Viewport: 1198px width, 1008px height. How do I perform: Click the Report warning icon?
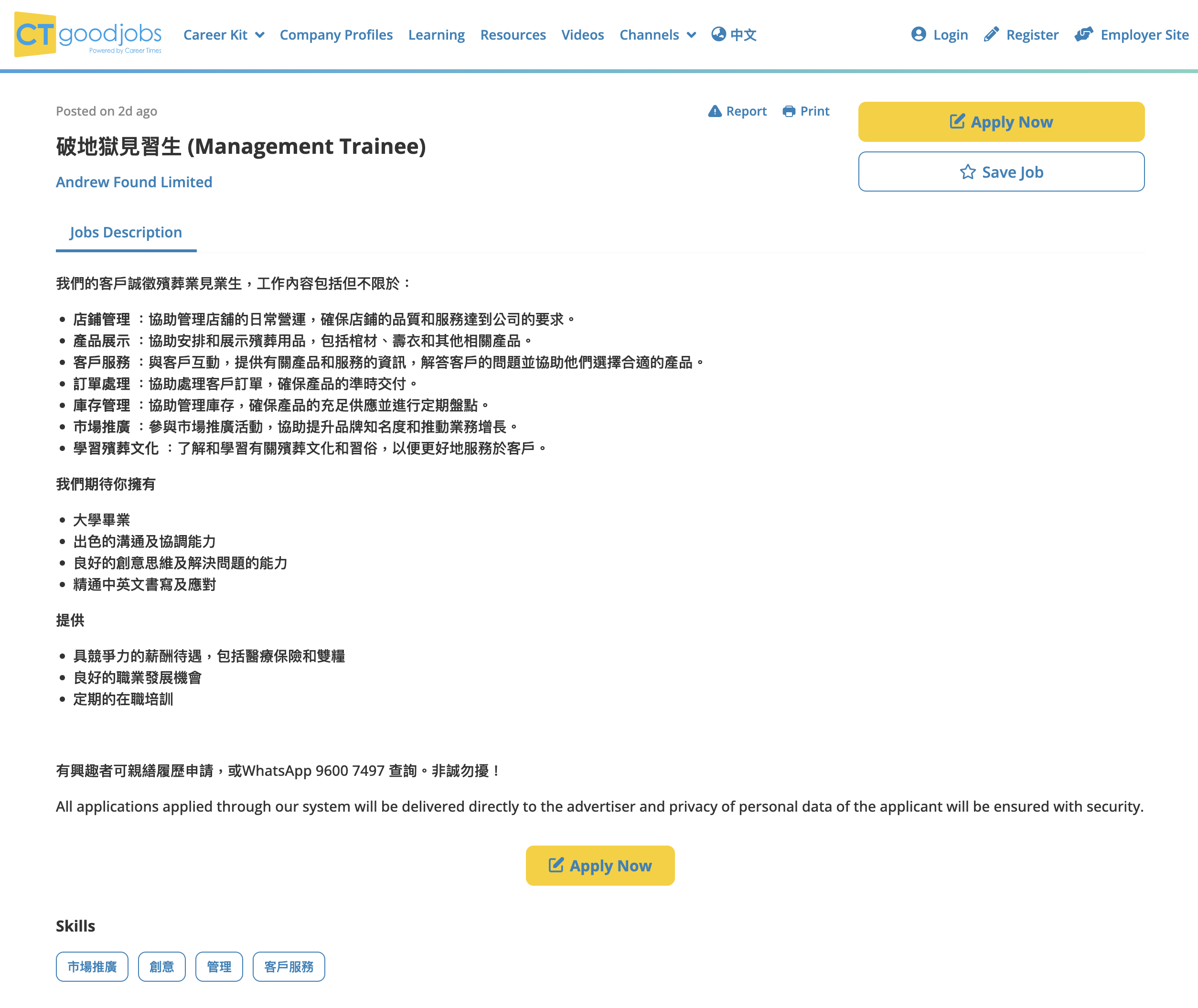pyautogui.click(x=714, y=111)
